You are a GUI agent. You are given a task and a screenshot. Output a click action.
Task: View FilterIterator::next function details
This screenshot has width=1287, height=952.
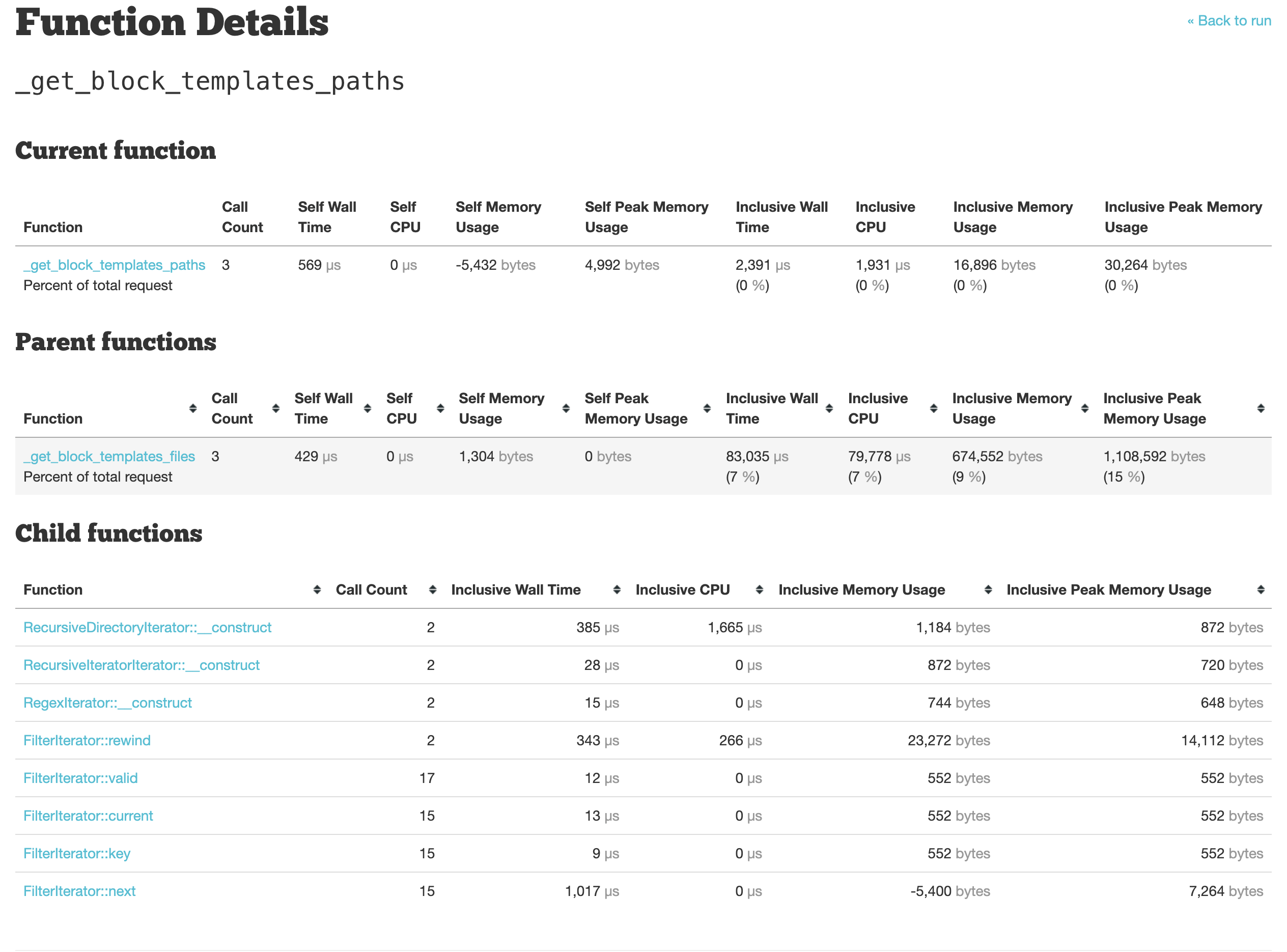79,891
